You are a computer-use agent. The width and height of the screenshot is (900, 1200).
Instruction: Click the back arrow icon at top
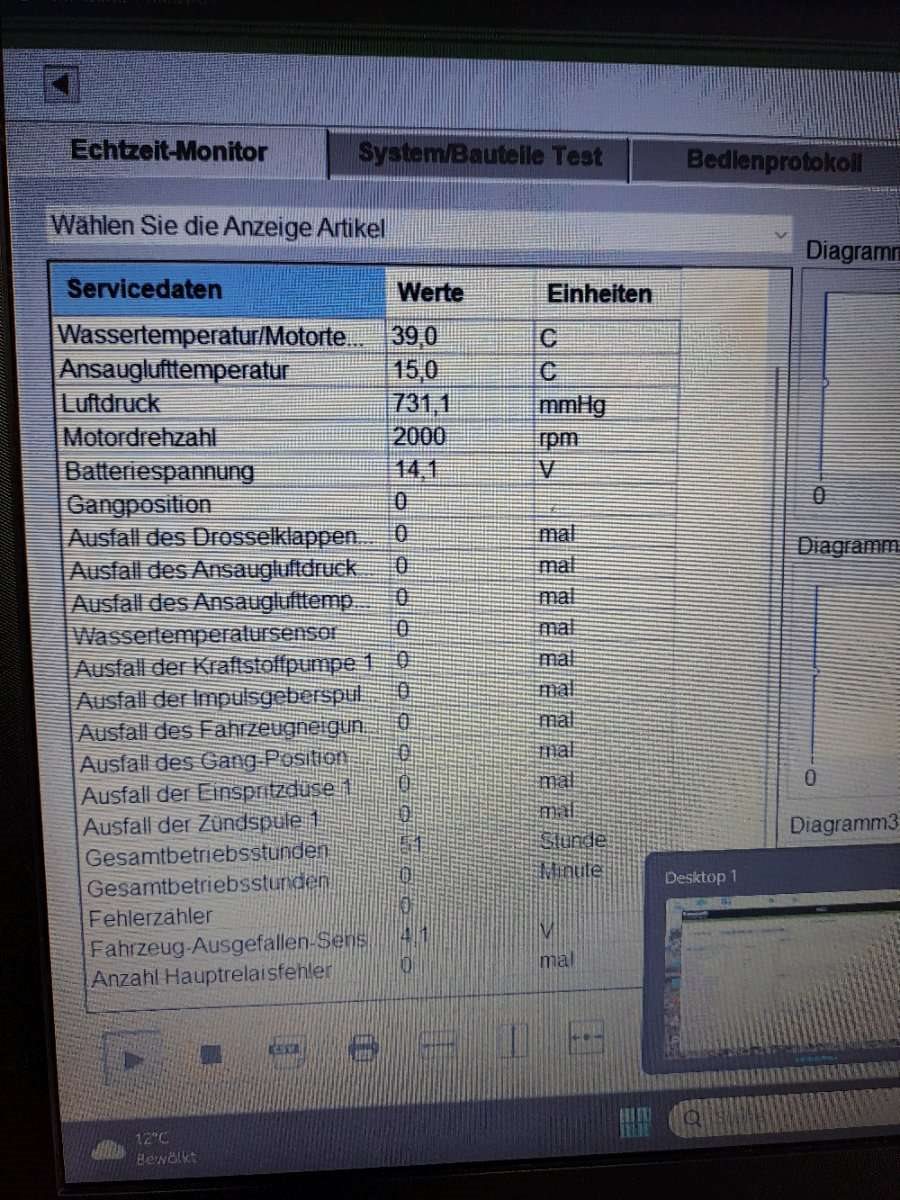click(61, 87)
